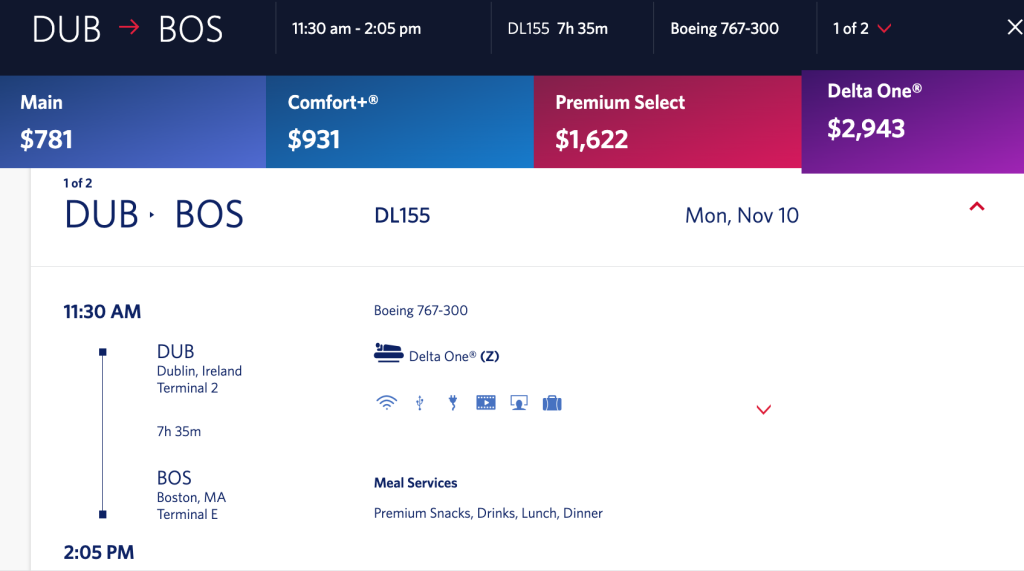This screenshot has height=571, width=1024.
Task: Click the DL155 flight number heading
Action: (402, 215)
